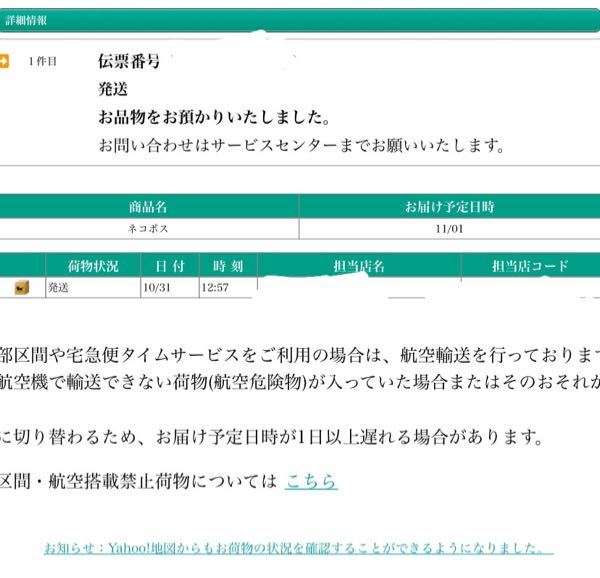This screenshot has width=600, height=578.
Task: Click 発送 in the tracking status row
Action: (60, 288)
